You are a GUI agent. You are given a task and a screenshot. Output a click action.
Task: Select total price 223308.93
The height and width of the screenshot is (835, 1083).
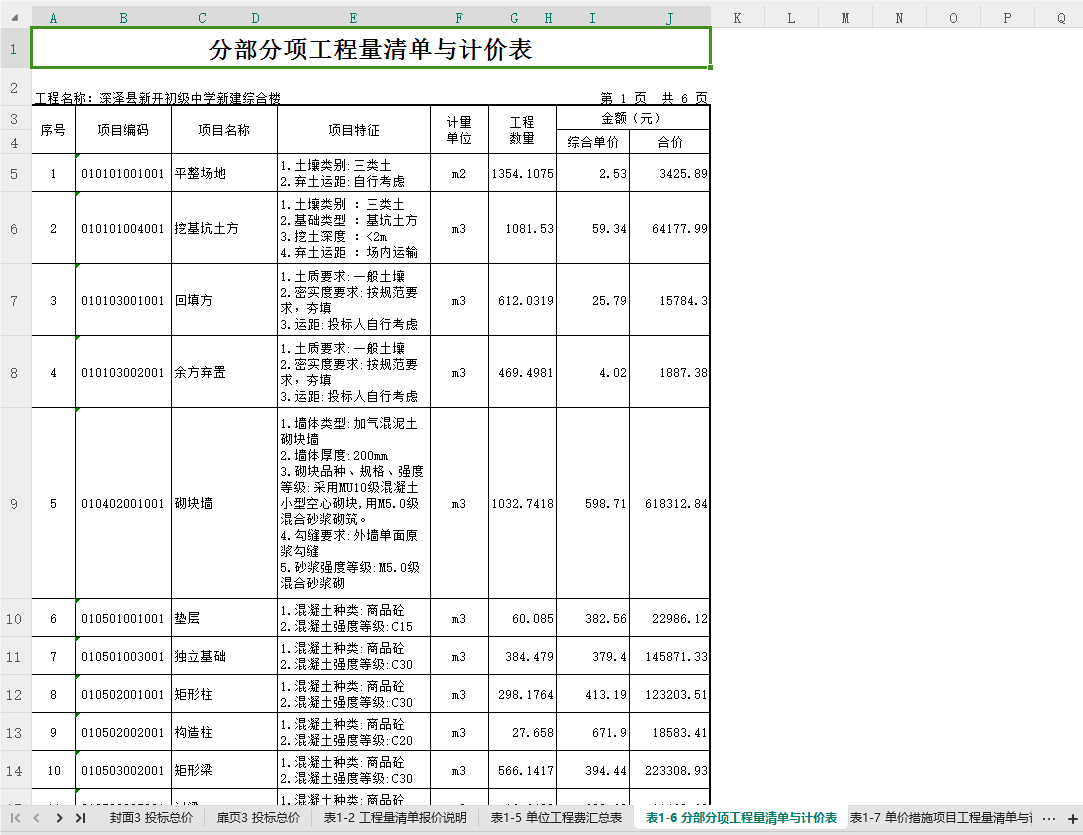click(669, 770)
